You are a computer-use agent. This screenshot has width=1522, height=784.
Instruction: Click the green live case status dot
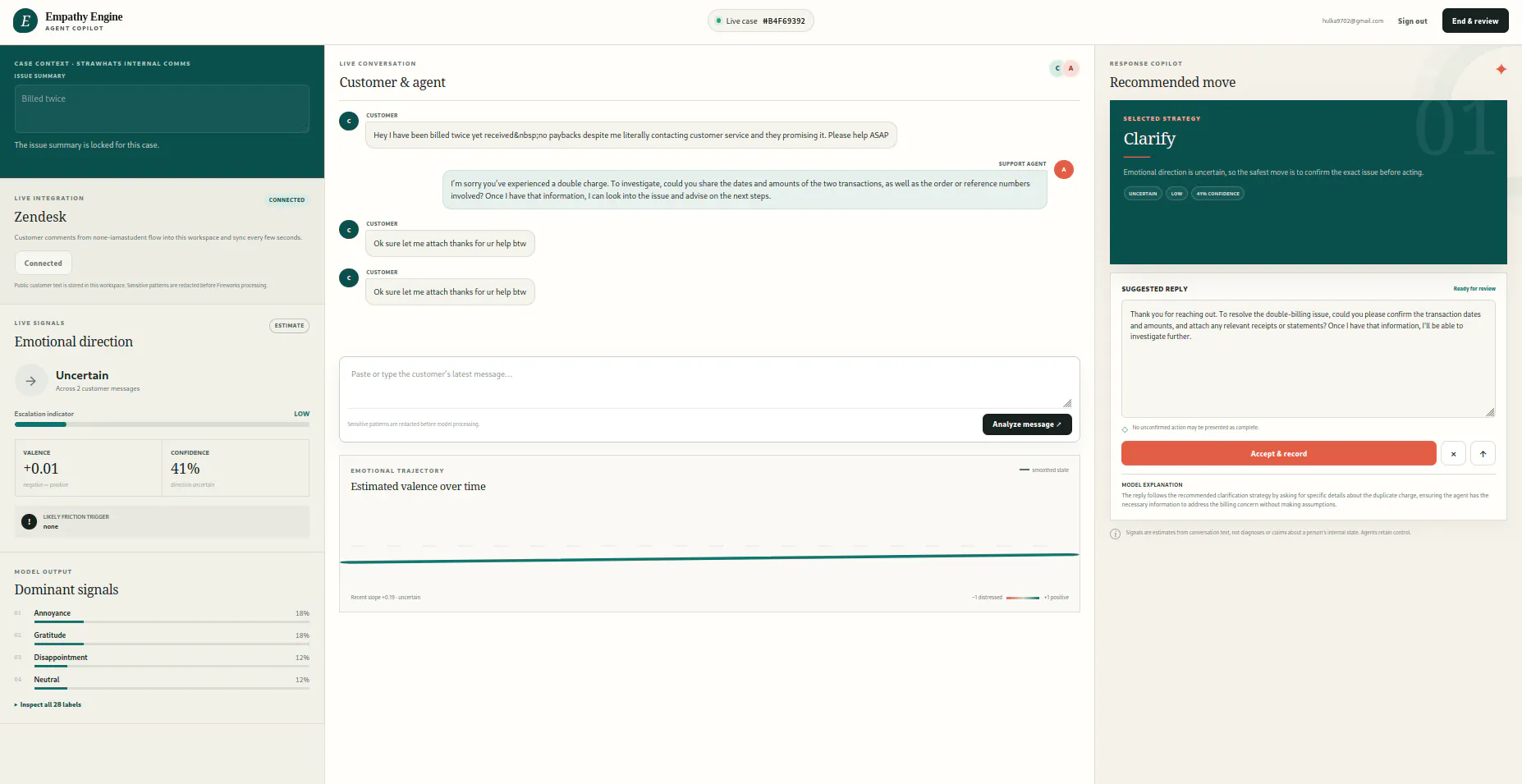pos(718,21)
